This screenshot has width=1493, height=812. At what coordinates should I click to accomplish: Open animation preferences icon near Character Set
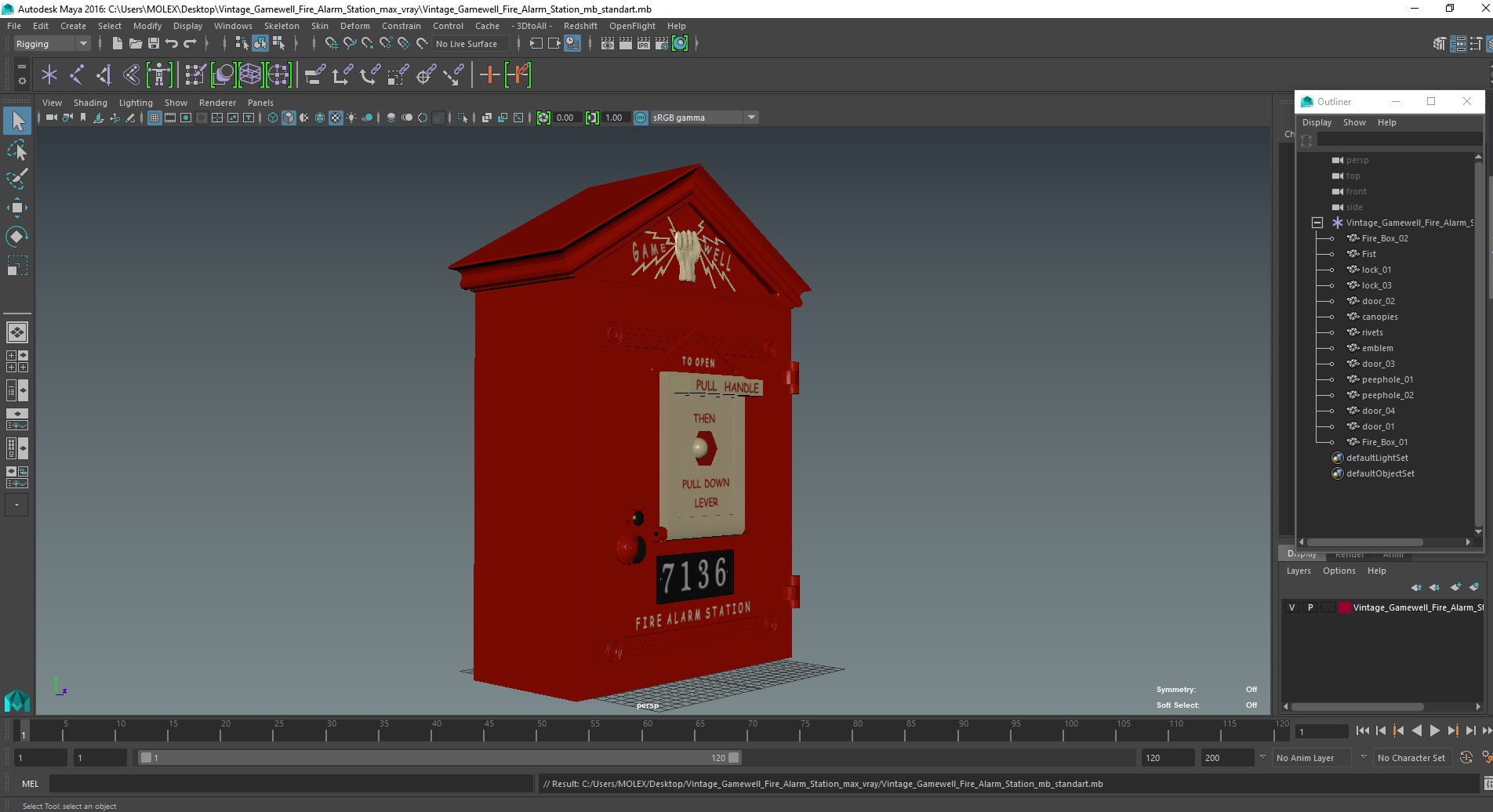1486,758
